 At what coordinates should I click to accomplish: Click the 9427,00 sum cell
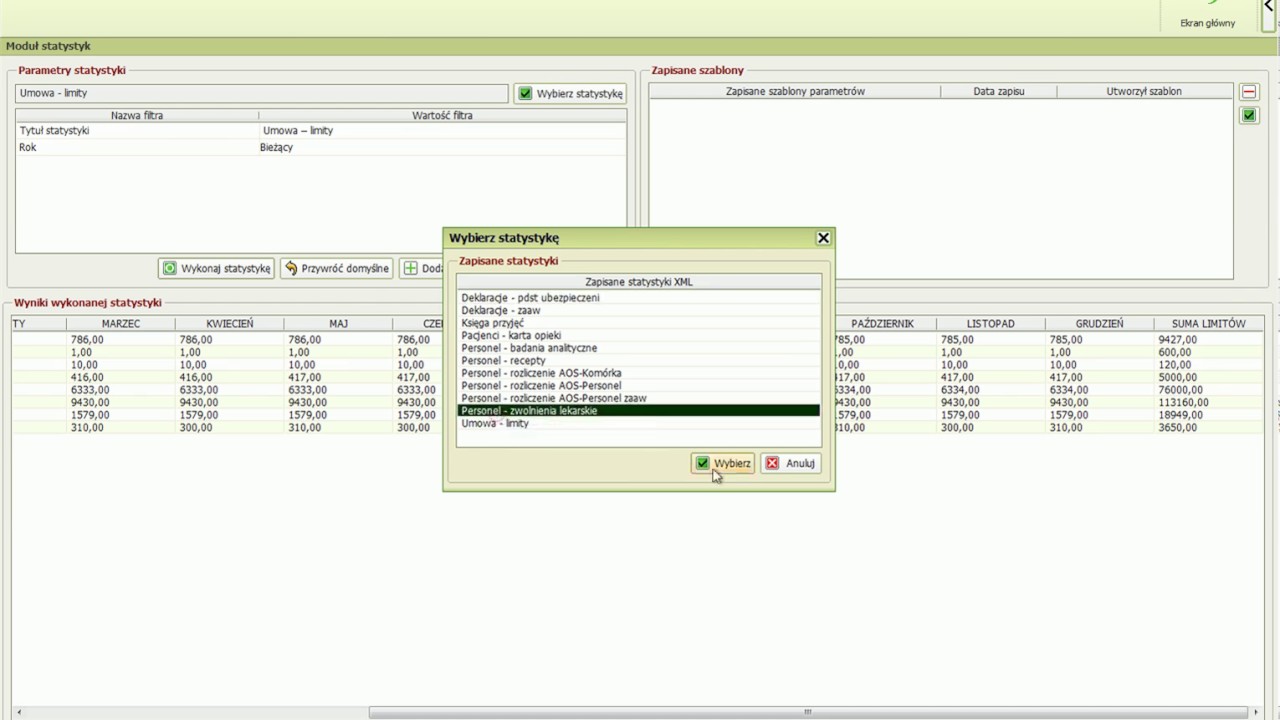coord(1177,340)
